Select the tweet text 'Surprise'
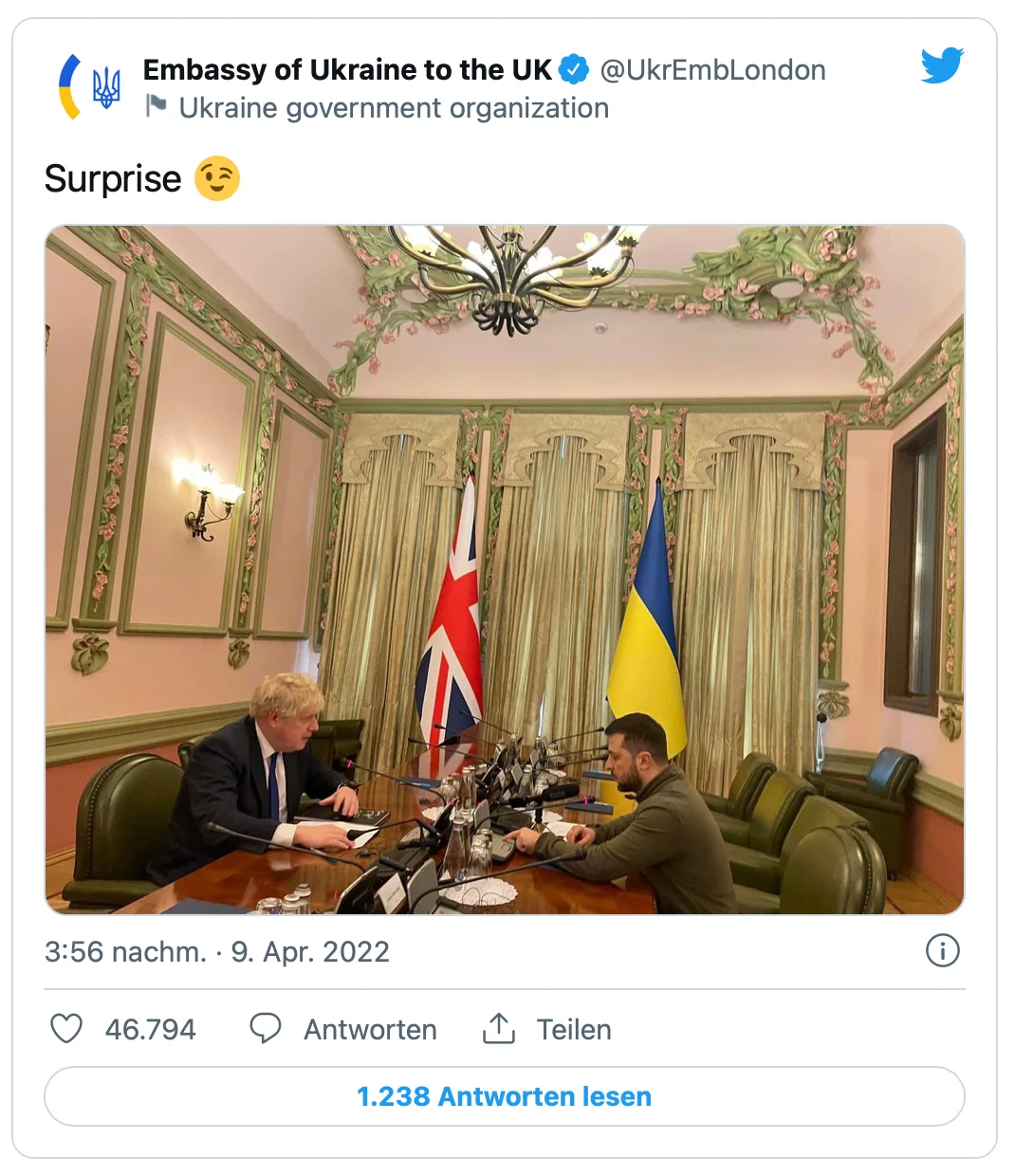Image resolution: width=1015 pixels, height=1176 pixels. click(x=113, y=177)
